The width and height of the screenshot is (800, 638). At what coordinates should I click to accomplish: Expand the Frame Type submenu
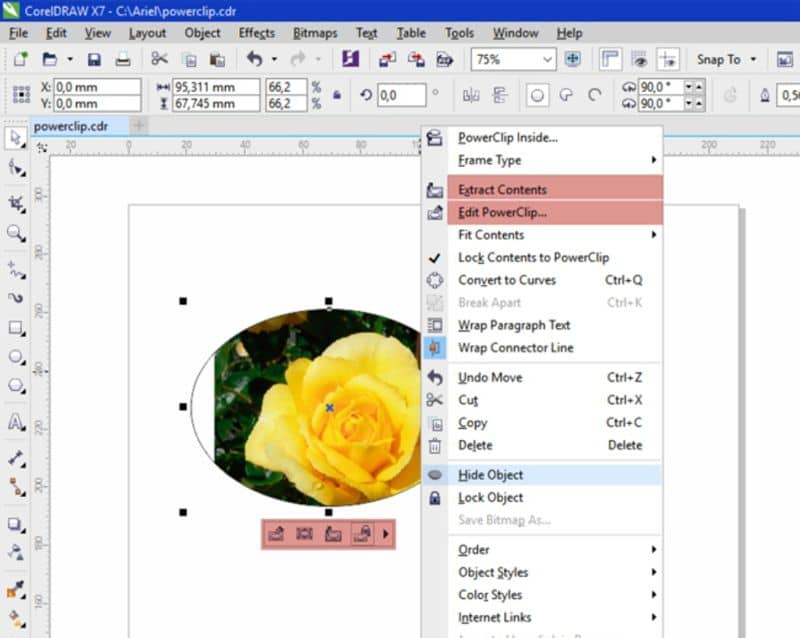coord(555,160)
